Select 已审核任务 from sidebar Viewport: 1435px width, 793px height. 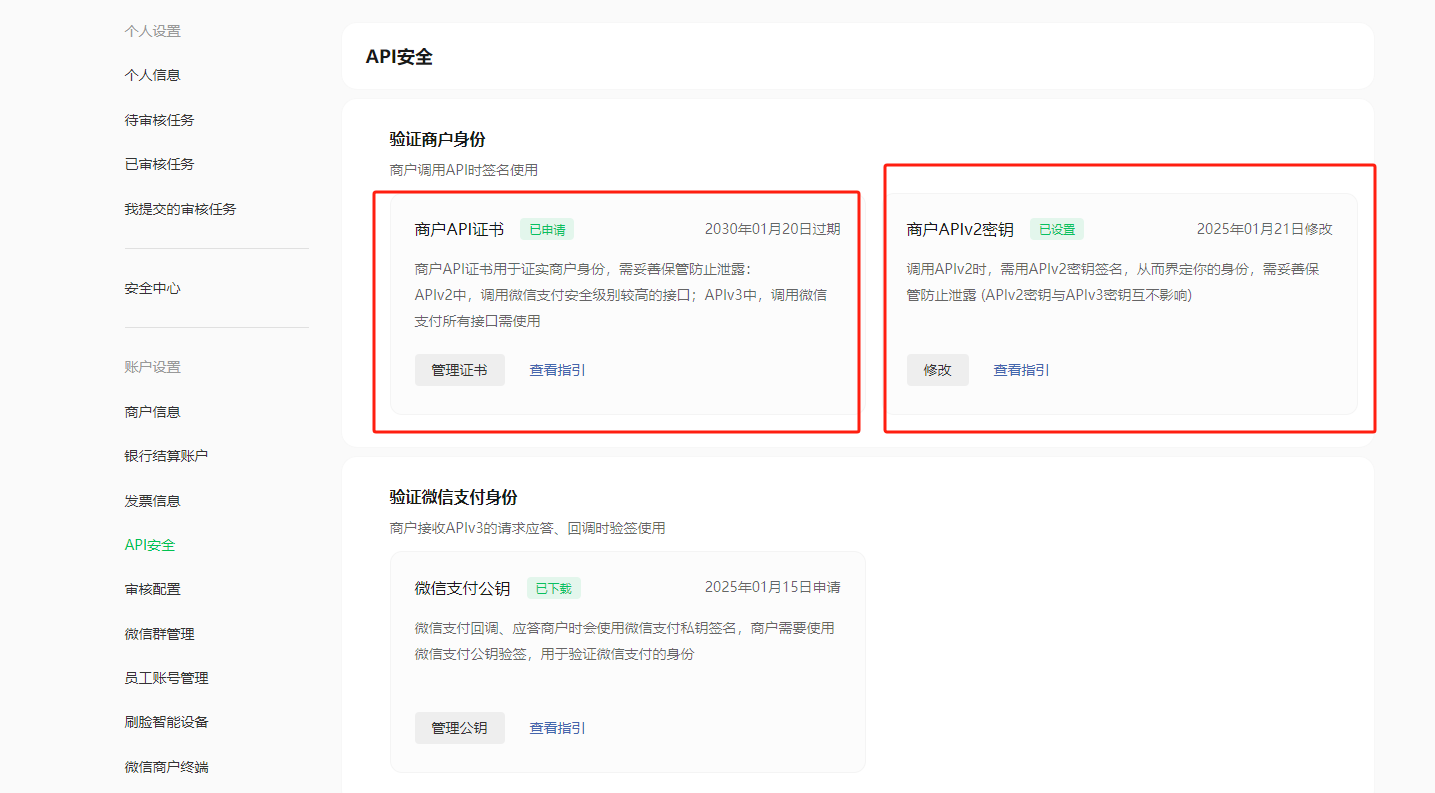pyautogui.click(x=159, y=164)
